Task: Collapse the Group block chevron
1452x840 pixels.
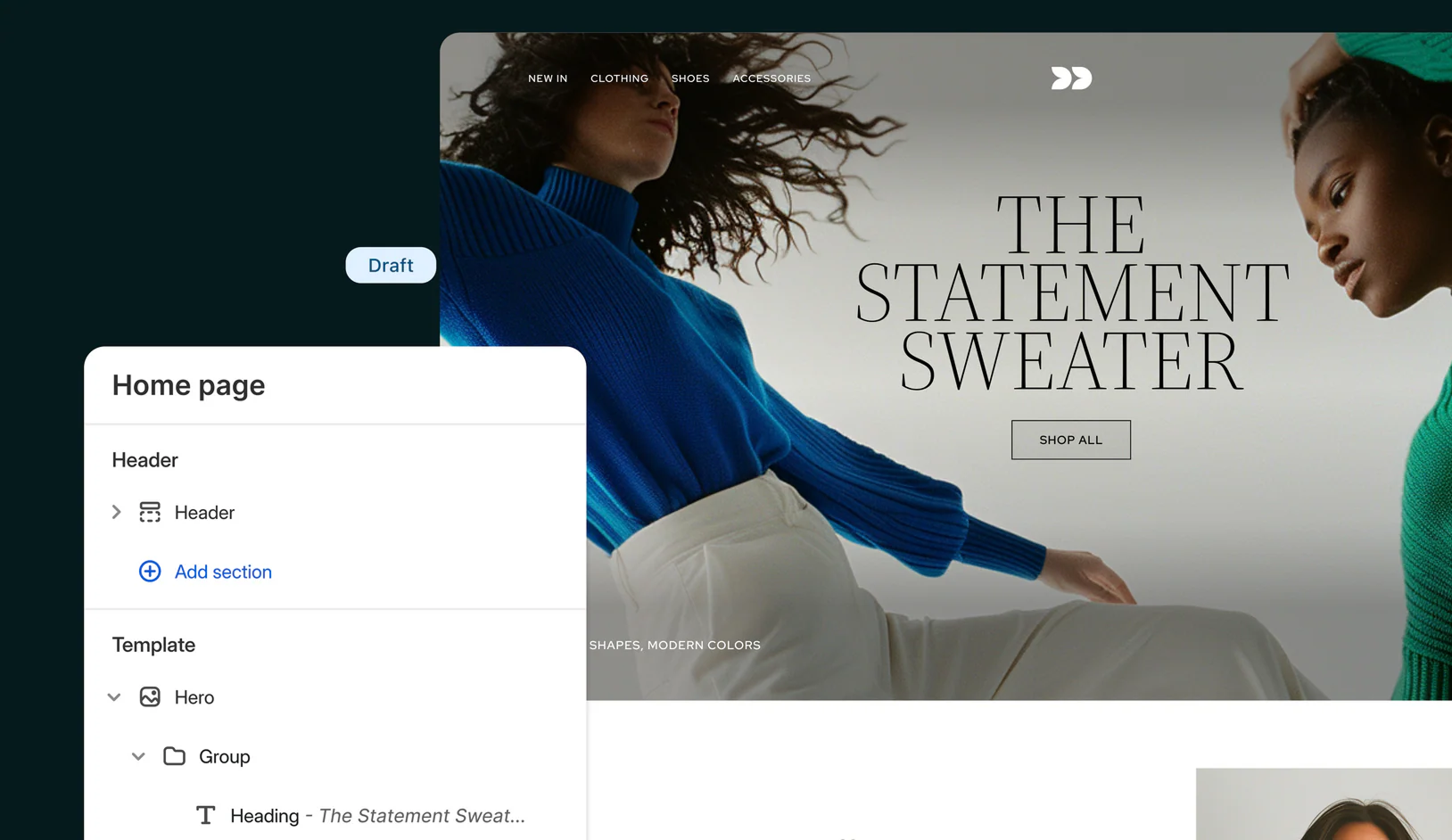Action: pos(138,756)
